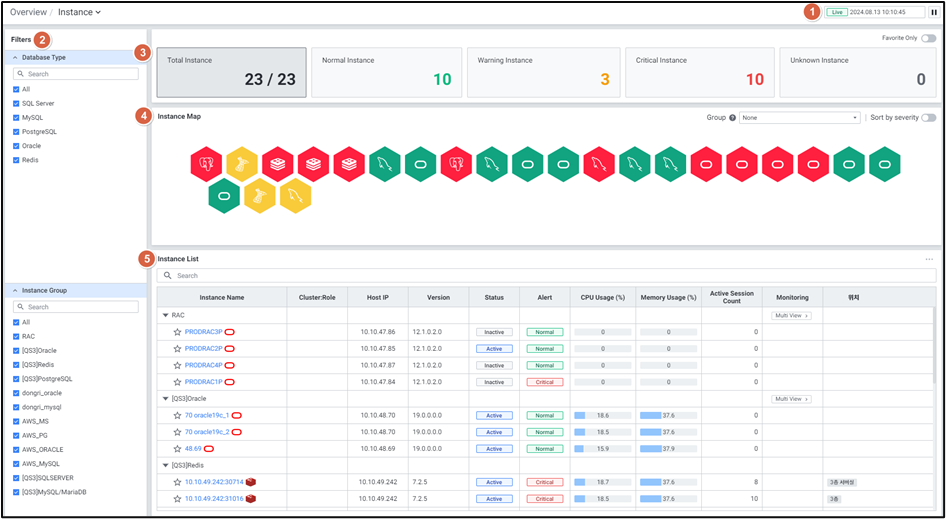Click the three-dot menu of Instance List
The height and width of the screenshot is (519, 946).
point(929,259)
